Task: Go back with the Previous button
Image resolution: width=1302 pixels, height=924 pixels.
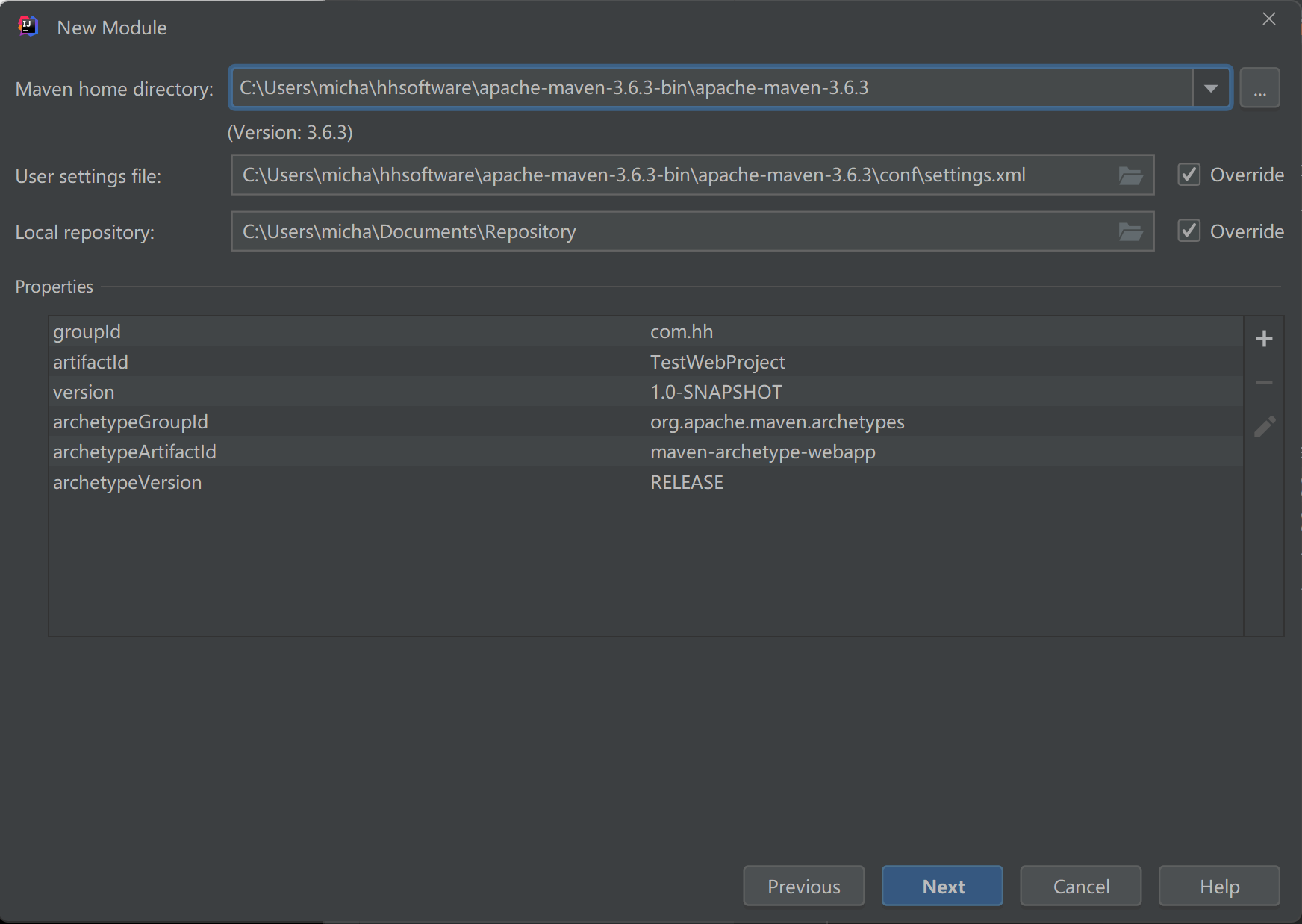Action: 804,886
